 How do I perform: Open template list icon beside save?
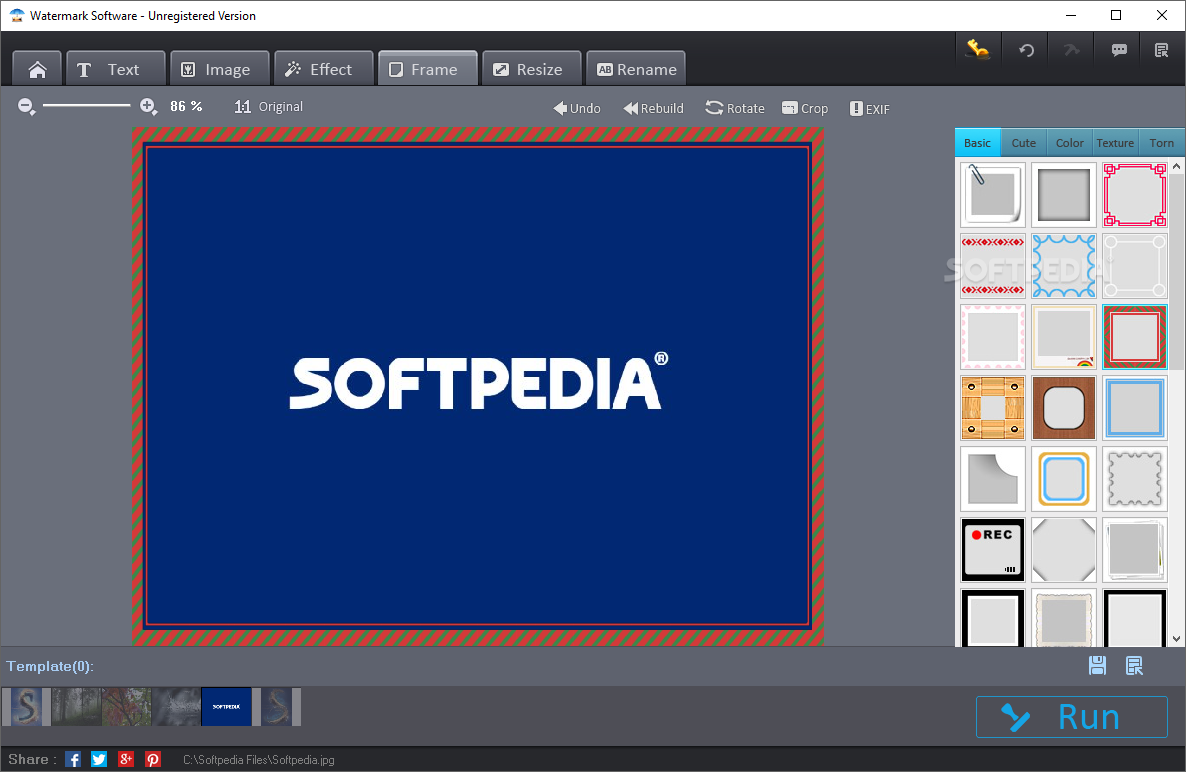(x=1134, y=665)
